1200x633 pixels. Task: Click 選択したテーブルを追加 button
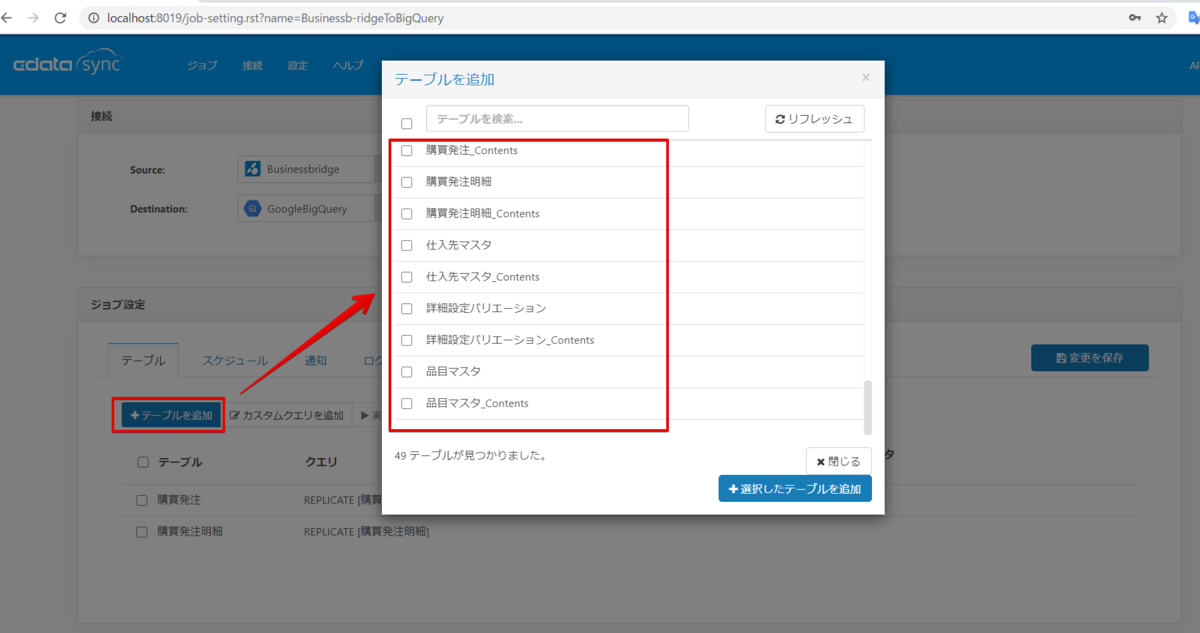795,489
